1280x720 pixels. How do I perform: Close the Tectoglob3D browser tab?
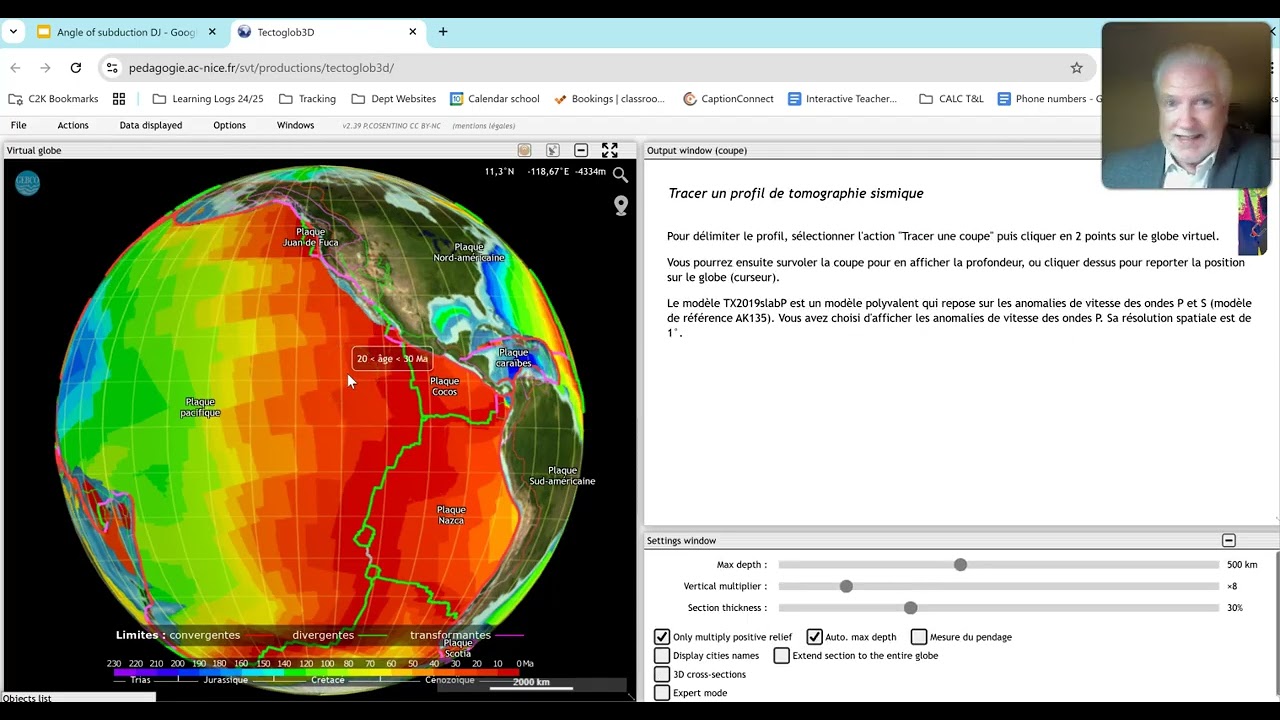[412, 32]
